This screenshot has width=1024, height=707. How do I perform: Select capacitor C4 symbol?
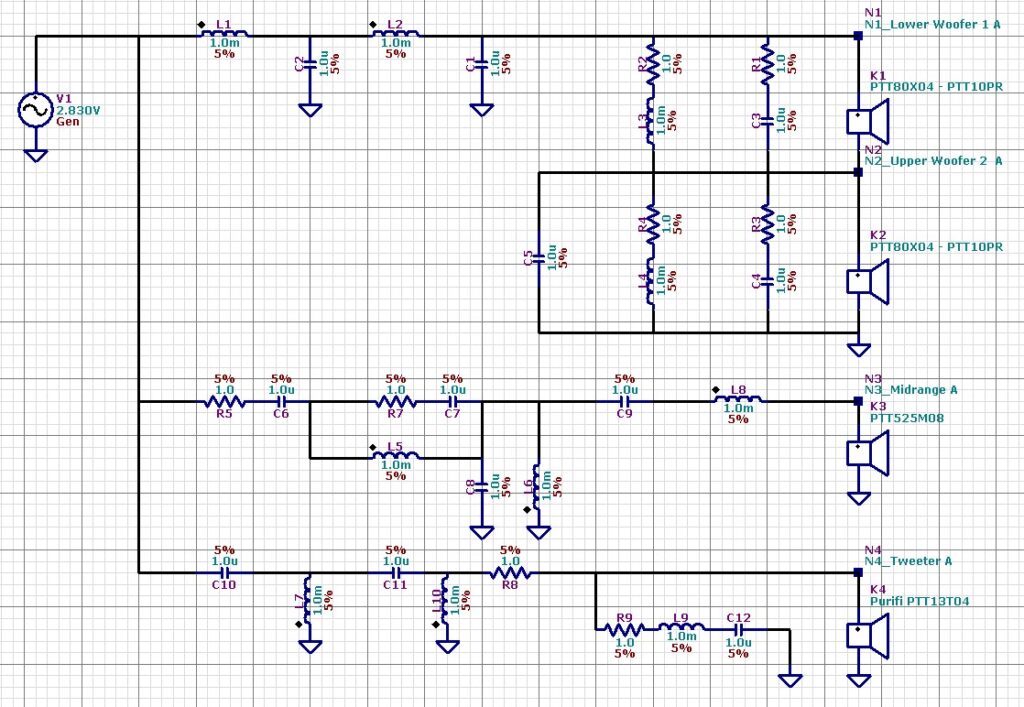[x=767, y=281]
